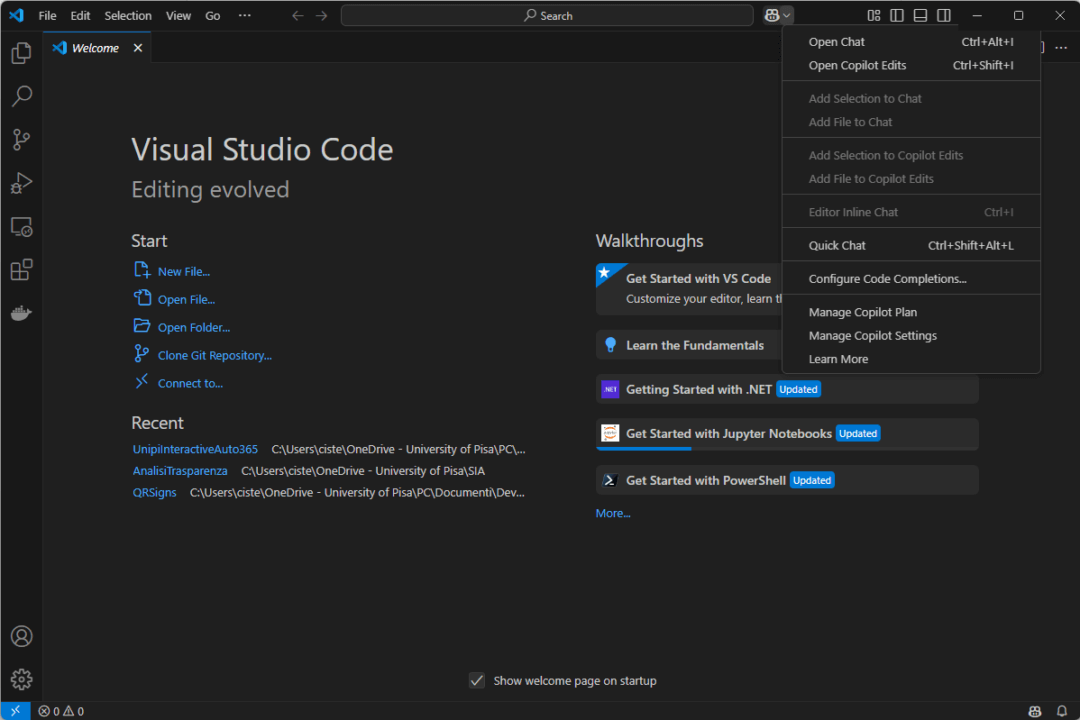Open the Copilot dropdown chevron
The width and height of the screenshot is (1080, 720).
point(788,14)
